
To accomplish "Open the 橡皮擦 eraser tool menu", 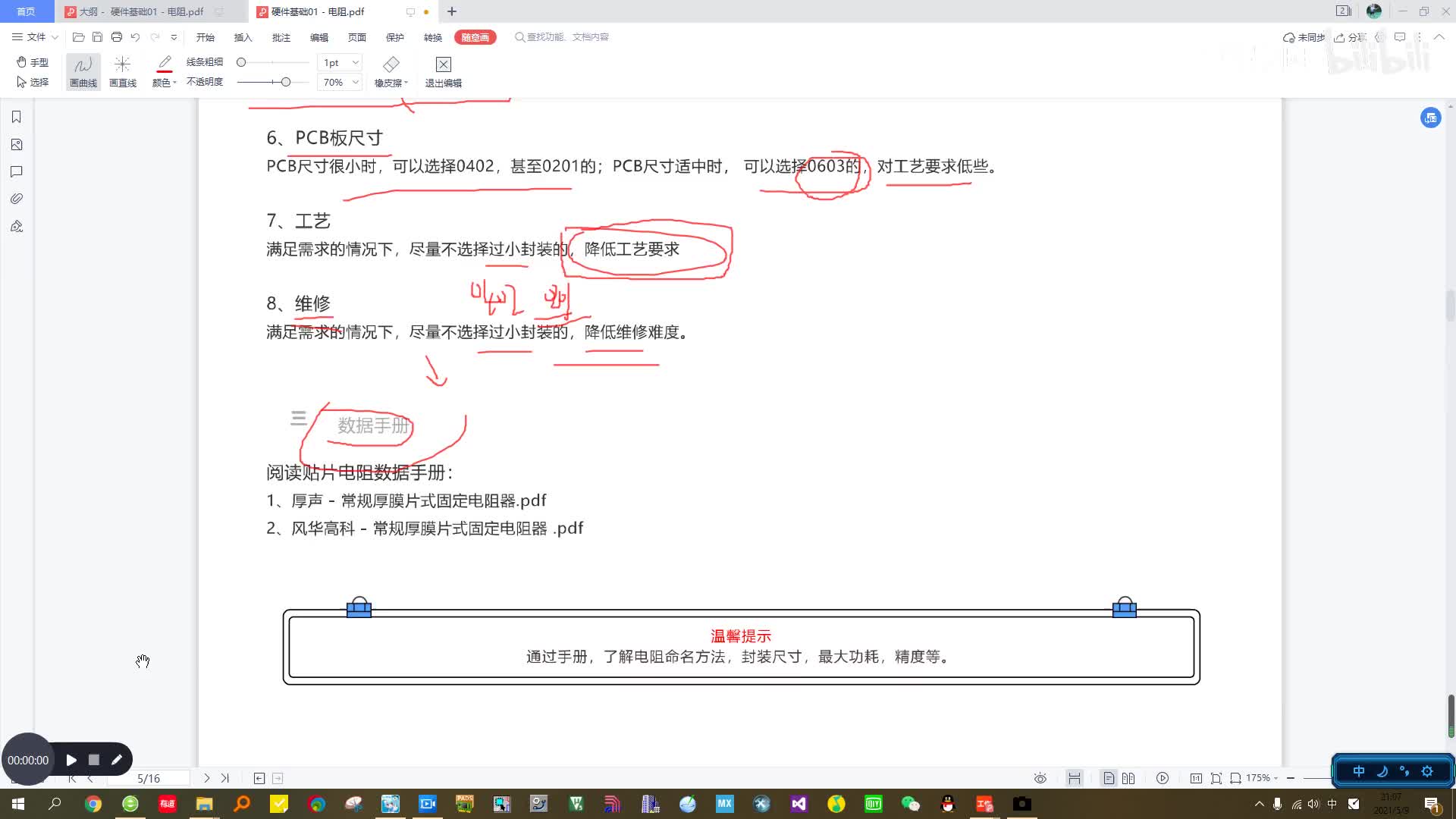I will [391, 72].
